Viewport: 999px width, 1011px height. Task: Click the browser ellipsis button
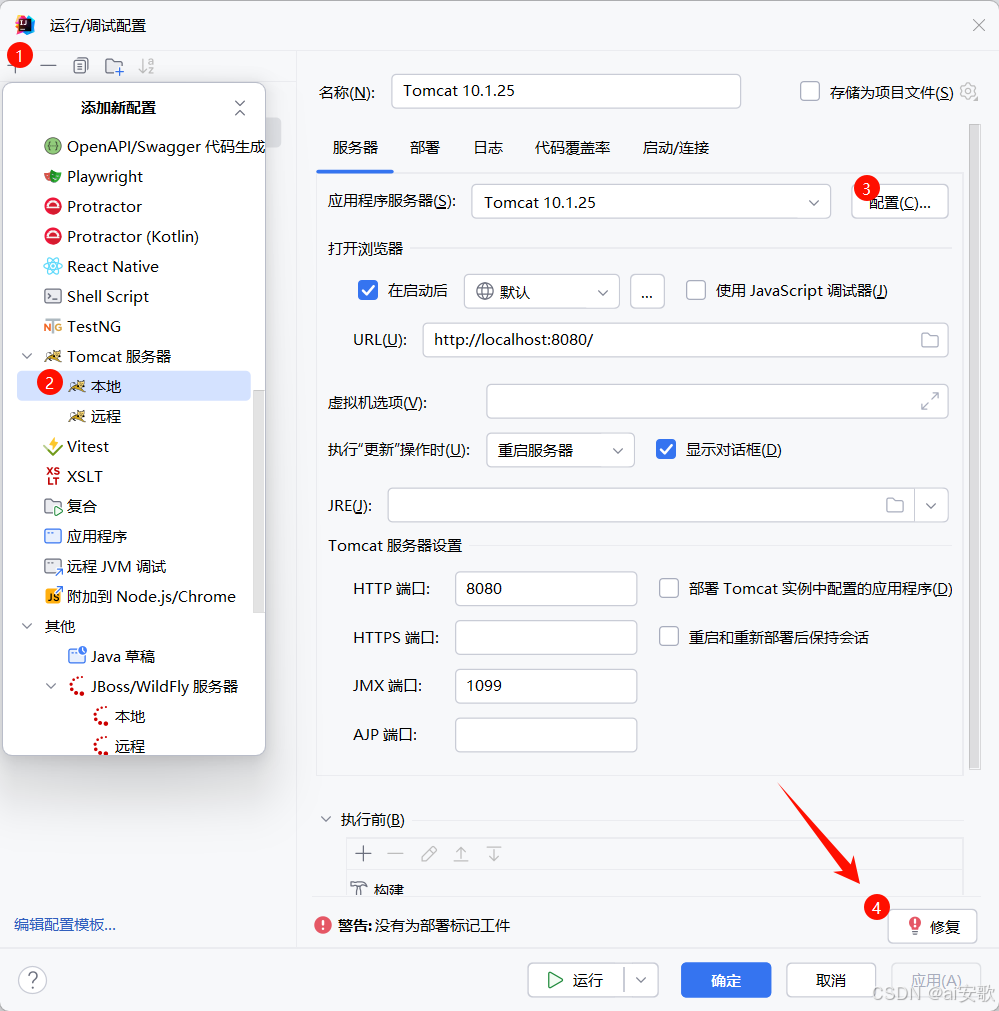pyautogui.click(x=647, y=292)
